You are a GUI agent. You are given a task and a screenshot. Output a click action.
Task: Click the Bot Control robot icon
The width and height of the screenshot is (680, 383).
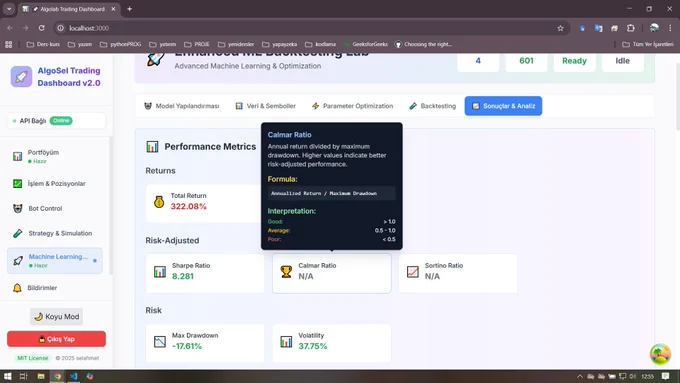[x=17, y=209]
